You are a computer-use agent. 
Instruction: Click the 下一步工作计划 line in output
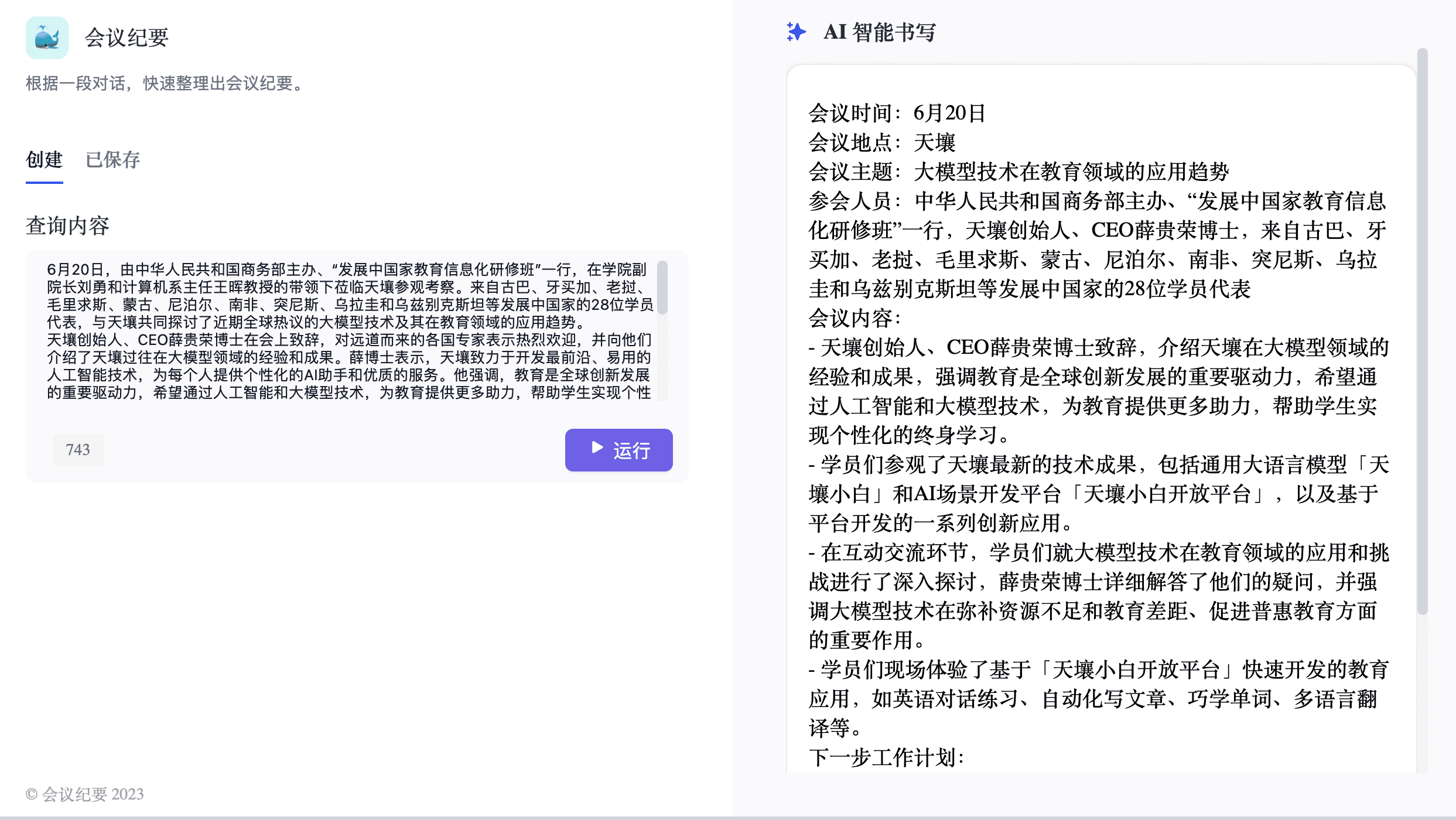click(x=886, y=757)
